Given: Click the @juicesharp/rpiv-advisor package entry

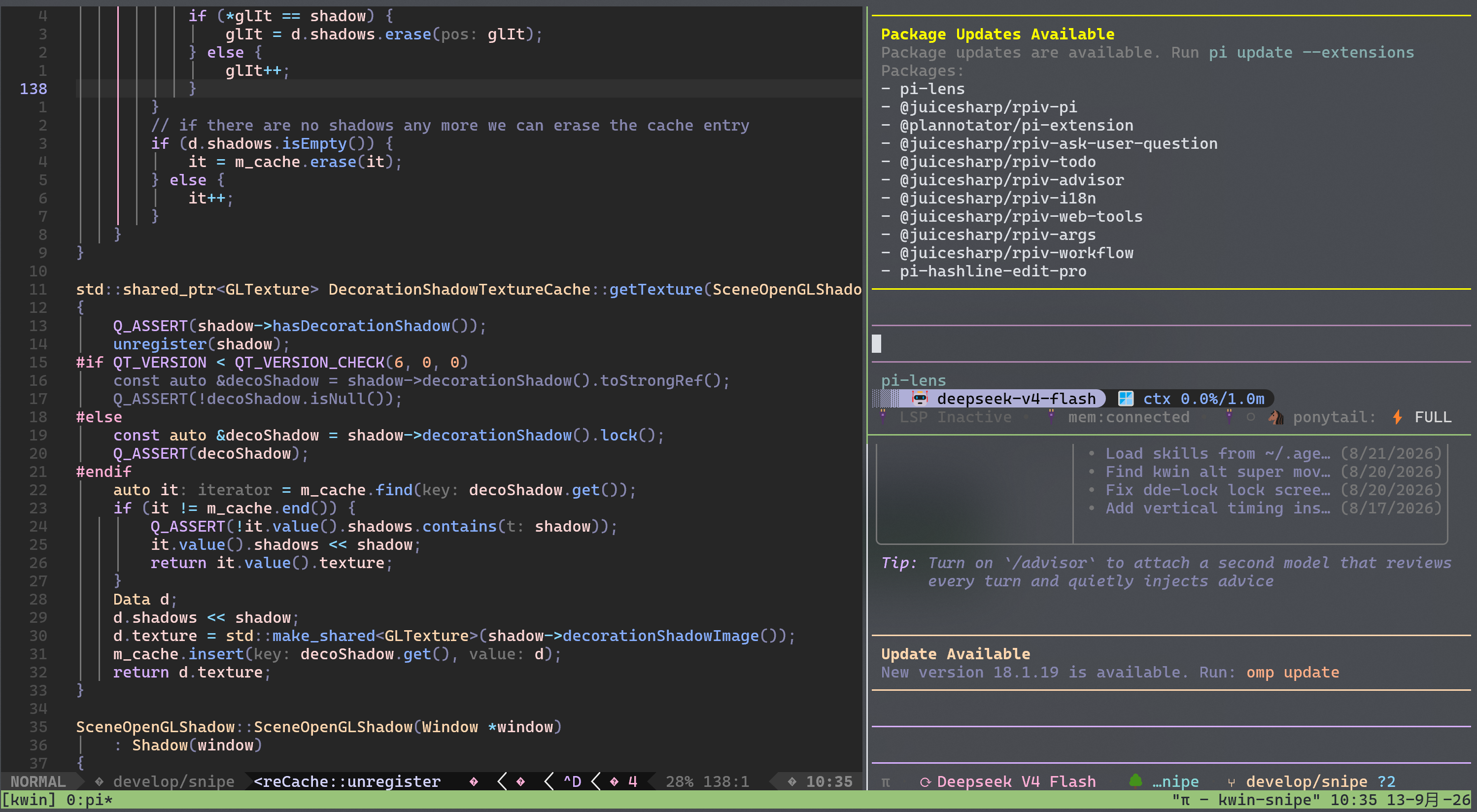Looking at the screenshot, I should pyautogui.click(x=1011, y=180).
